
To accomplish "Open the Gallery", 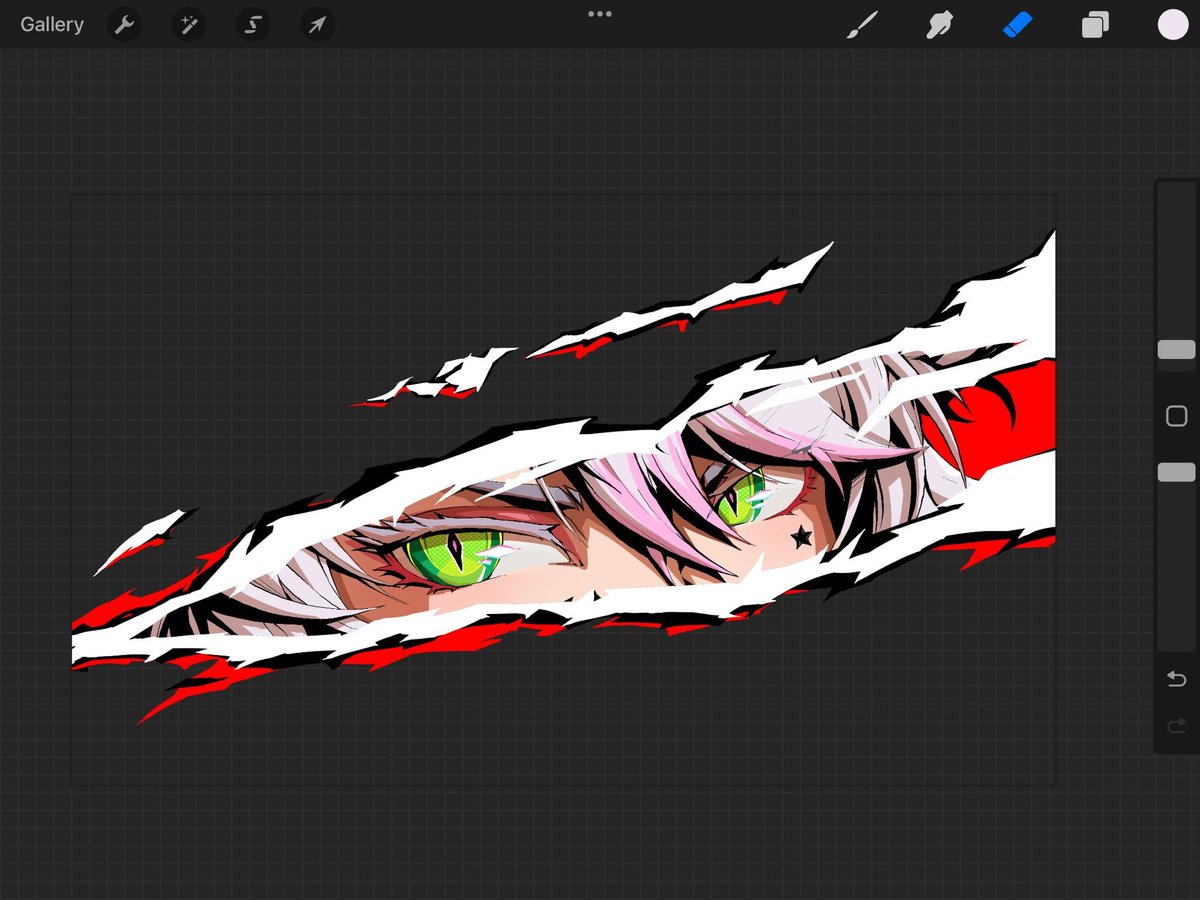I will point(52,25).
